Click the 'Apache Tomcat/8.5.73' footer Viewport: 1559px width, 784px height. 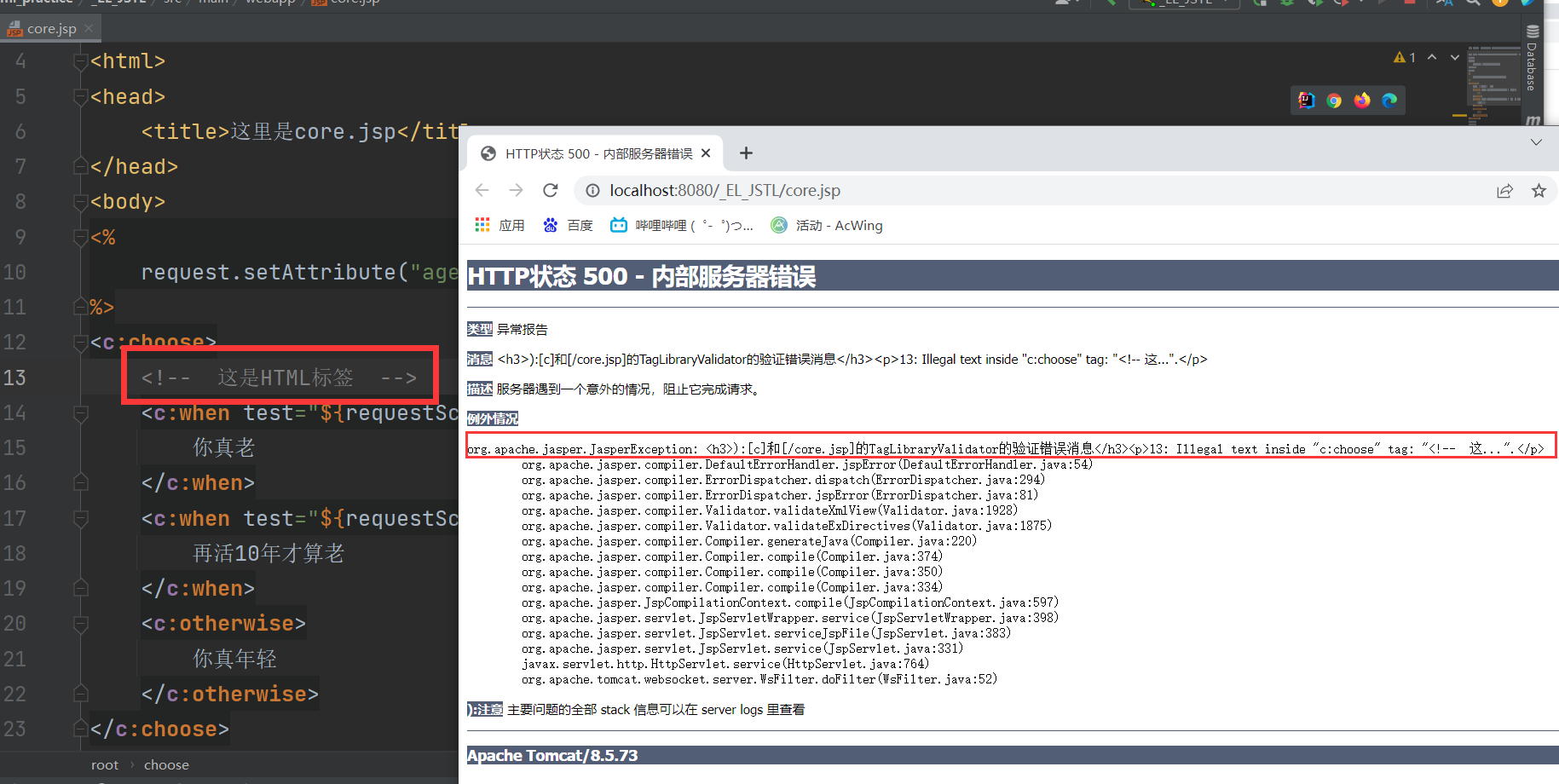coord(552,755)
